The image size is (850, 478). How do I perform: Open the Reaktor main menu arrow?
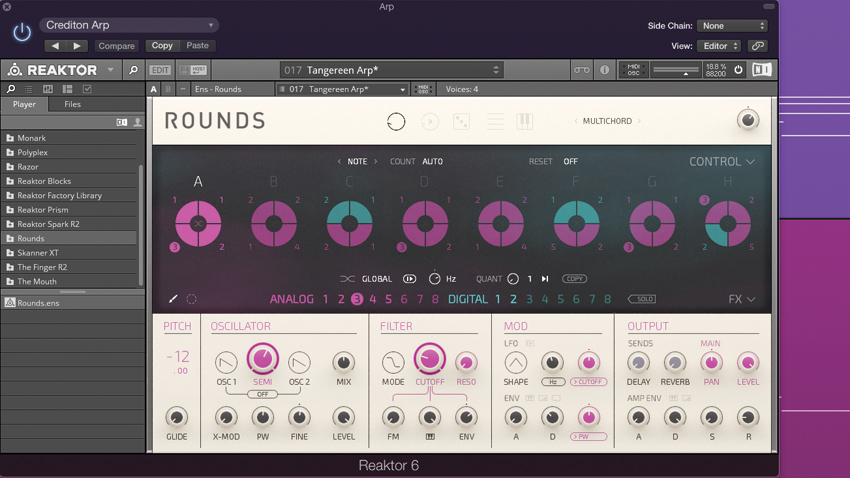coord(111,70)
